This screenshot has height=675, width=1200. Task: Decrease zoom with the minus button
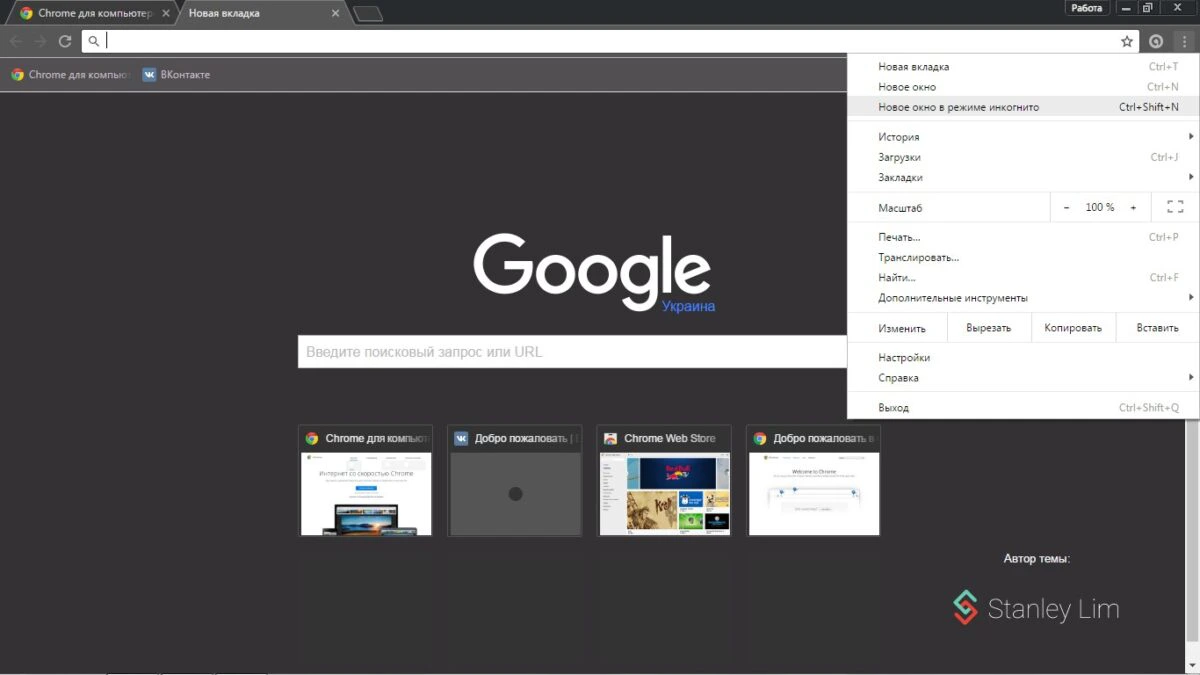pyautogui.click(x=1066, y=207)
